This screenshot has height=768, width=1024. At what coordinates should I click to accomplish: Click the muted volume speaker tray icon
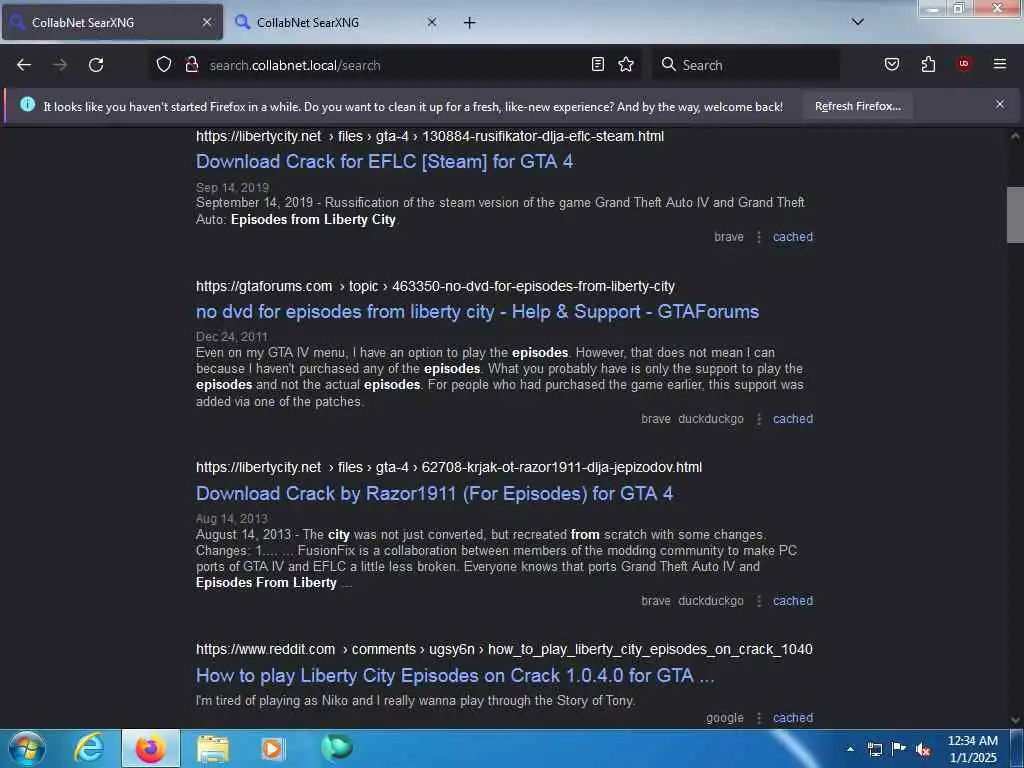923,749
